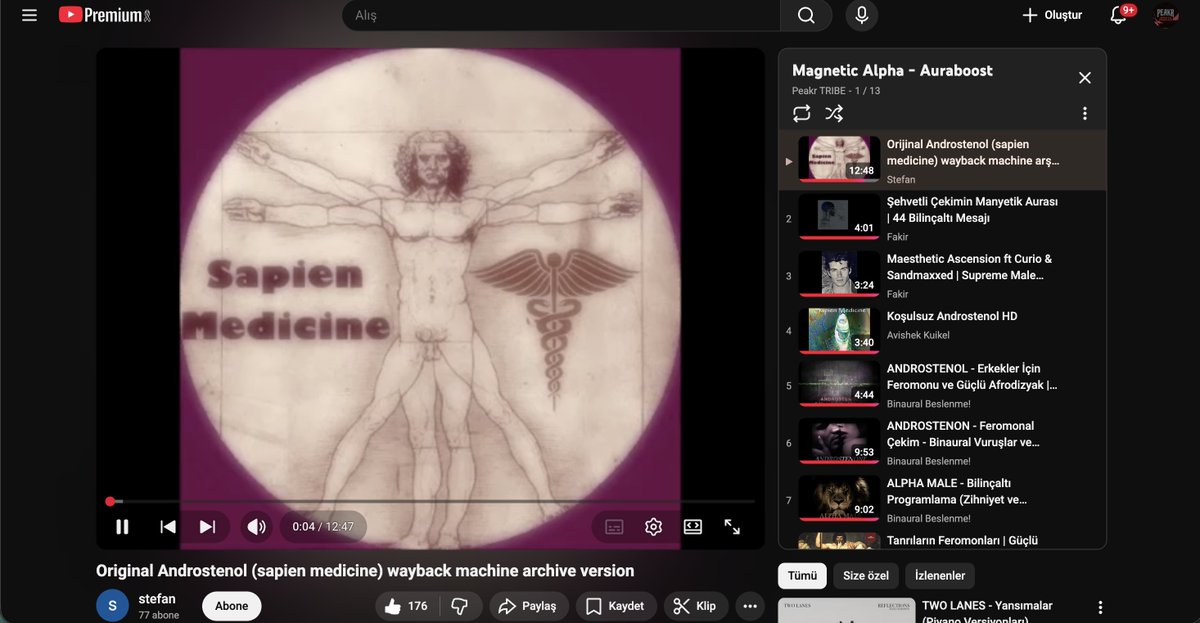Screen dimensions: 1200x623
Task: Open stefan channel avatar
Action: click(x=112, y=605)
